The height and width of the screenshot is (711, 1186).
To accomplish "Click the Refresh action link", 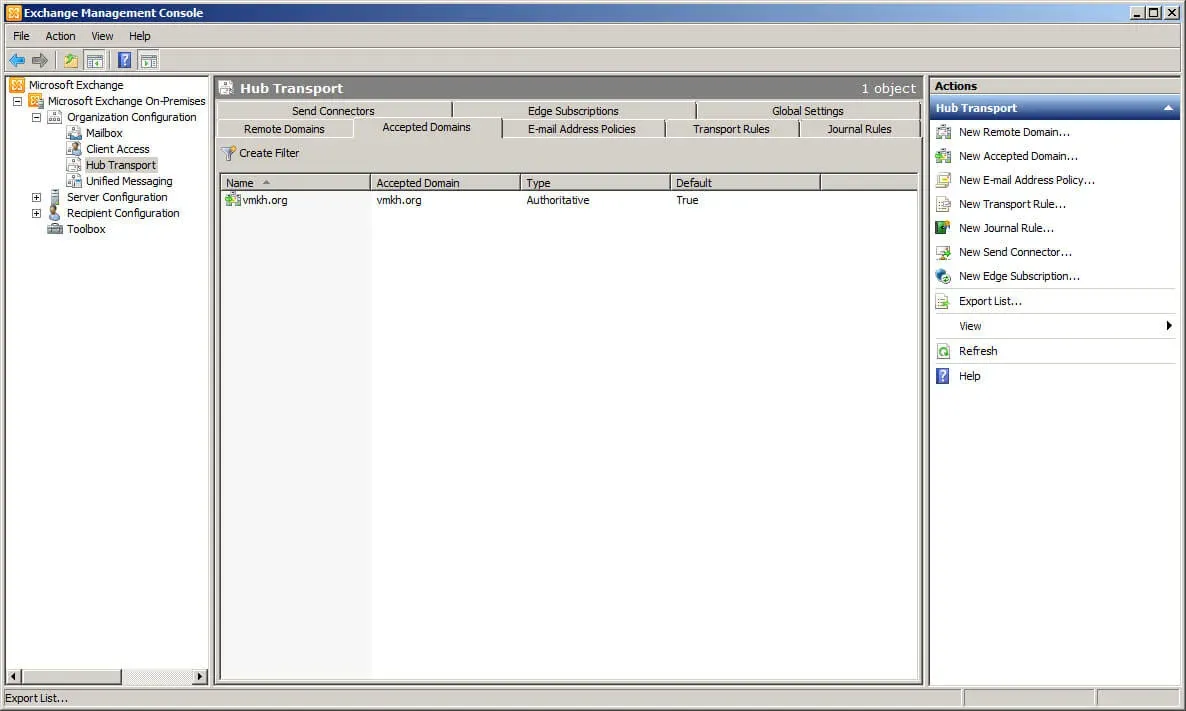I will [x=978, y=351].
